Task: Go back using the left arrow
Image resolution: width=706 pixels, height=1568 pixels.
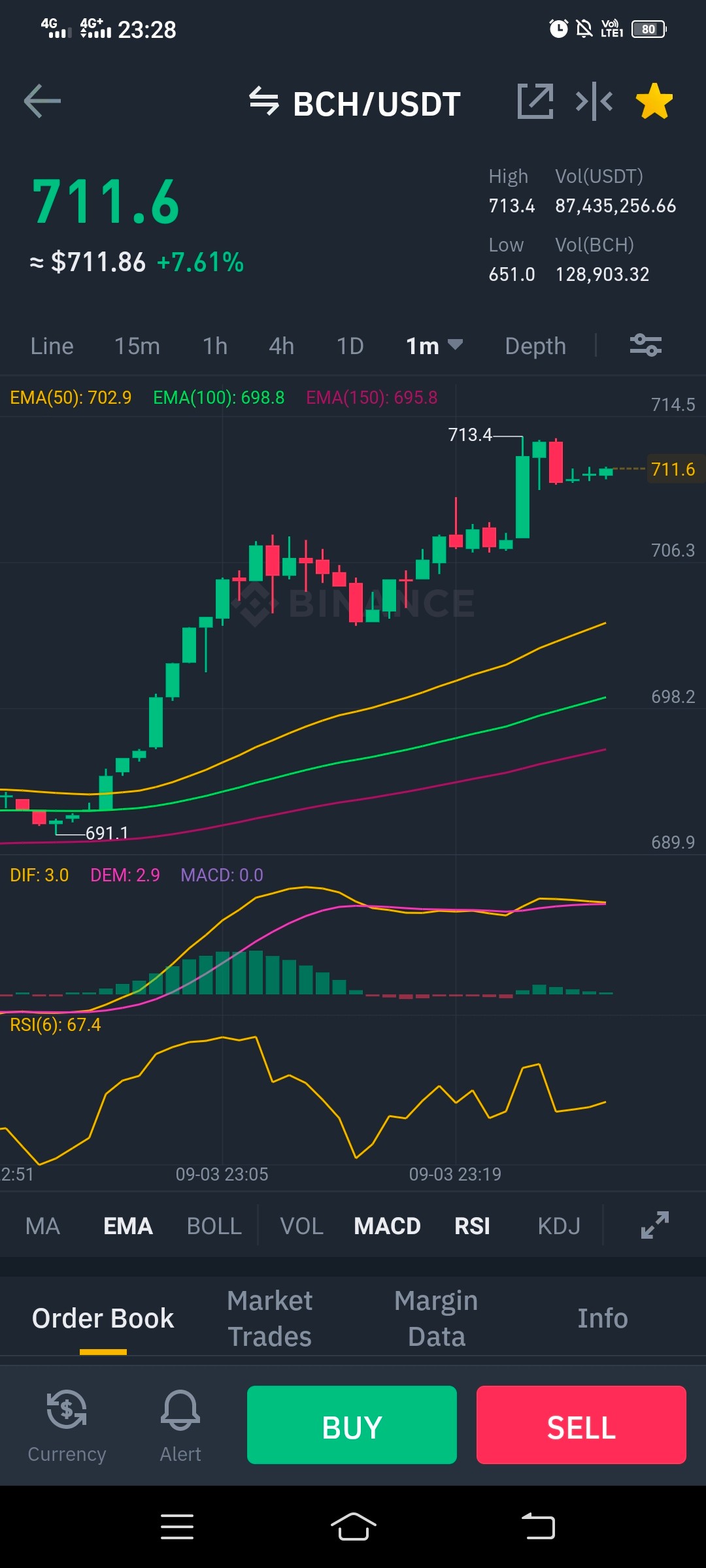Action: click(42, 101)
